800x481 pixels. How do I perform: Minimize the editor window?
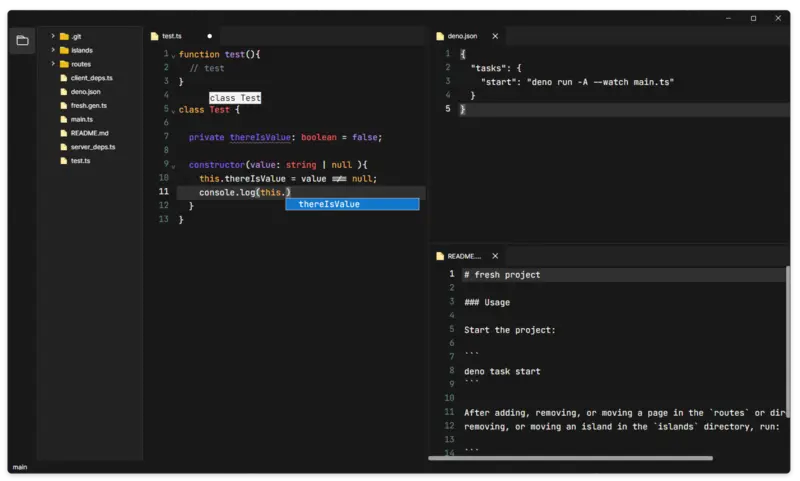click(x=728, y=18)
